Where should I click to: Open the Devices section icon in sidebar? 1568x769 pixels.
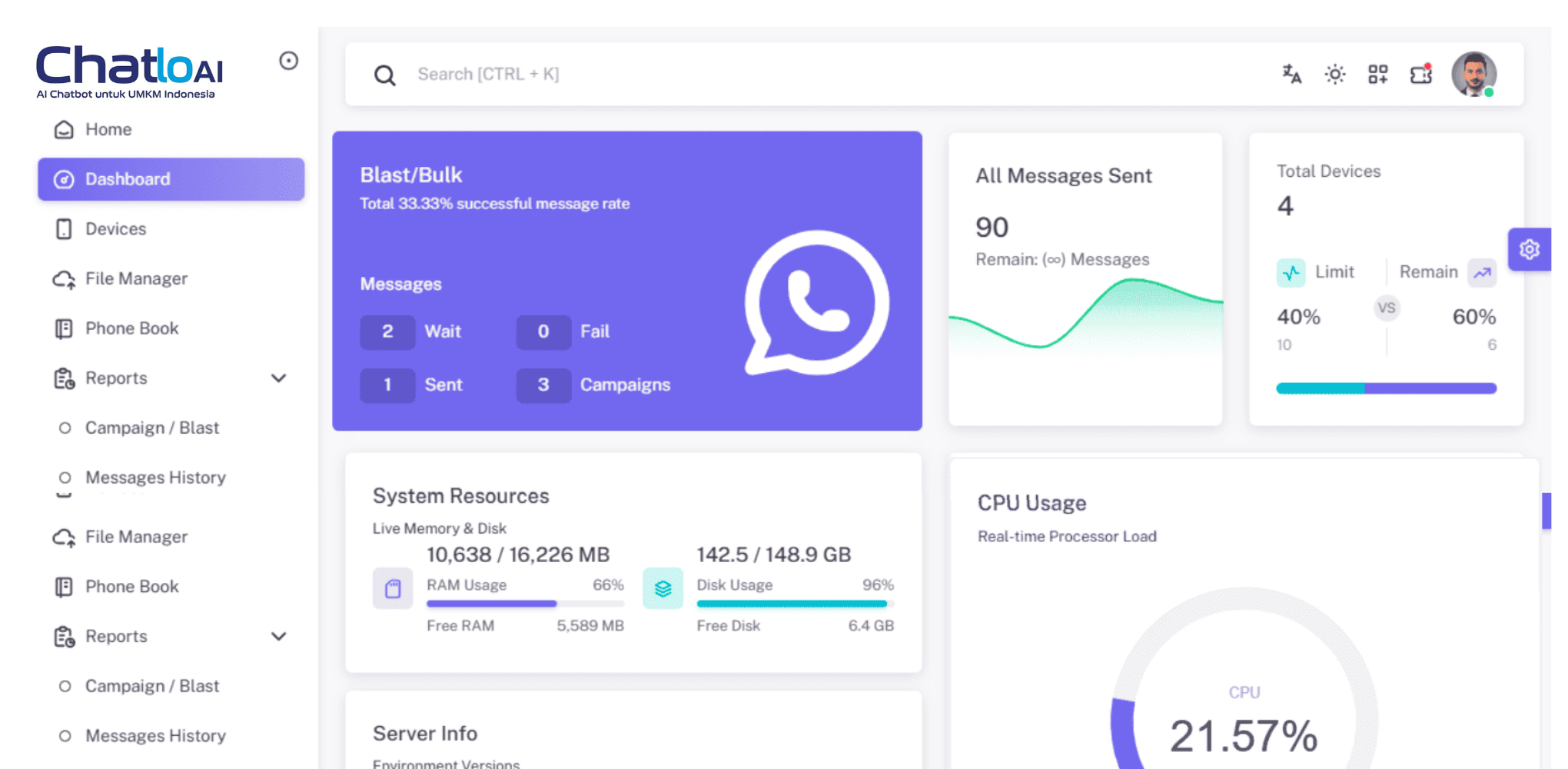pyautogui.click(x=64, y=228)
